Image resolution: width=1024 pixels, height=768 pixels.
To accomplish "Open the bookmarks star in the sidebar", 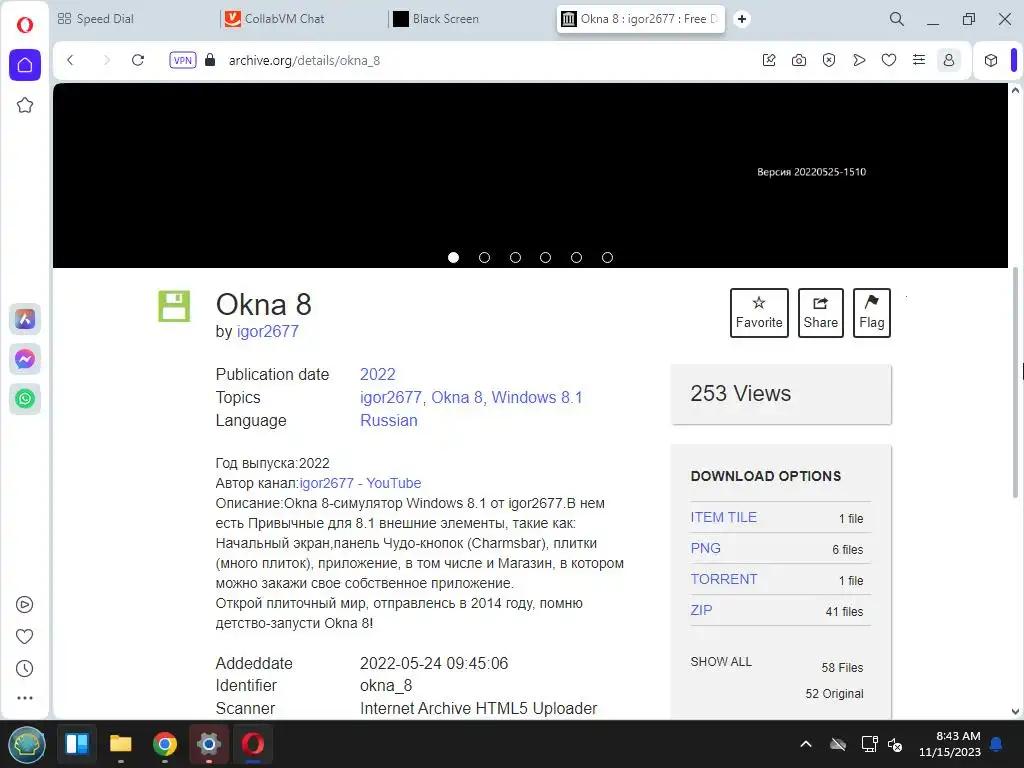I will pyautogui.click(x=25, y=105).
